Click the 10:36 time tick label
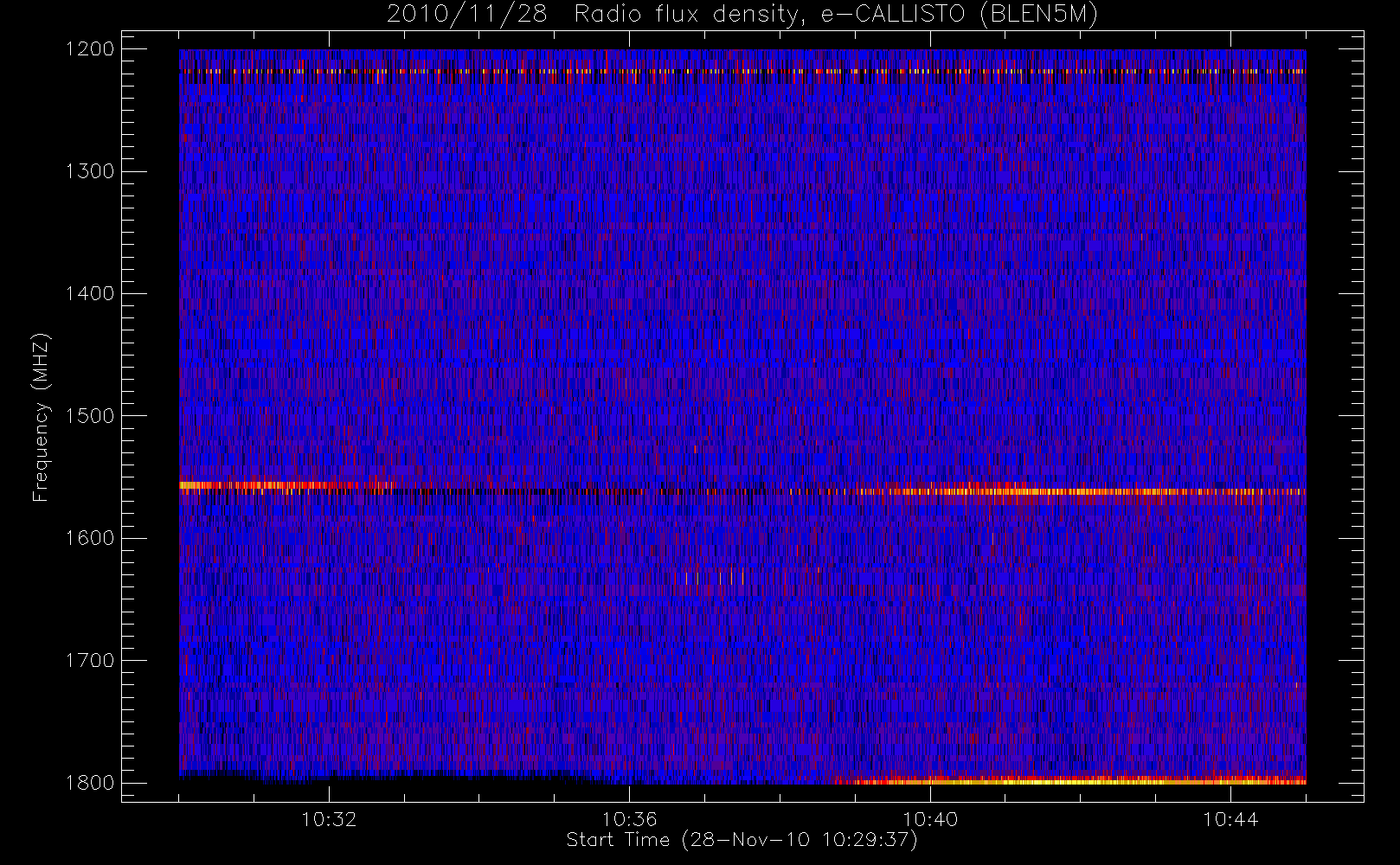The height and width of the screenshot is (865, 1400). tap(630, 819)
